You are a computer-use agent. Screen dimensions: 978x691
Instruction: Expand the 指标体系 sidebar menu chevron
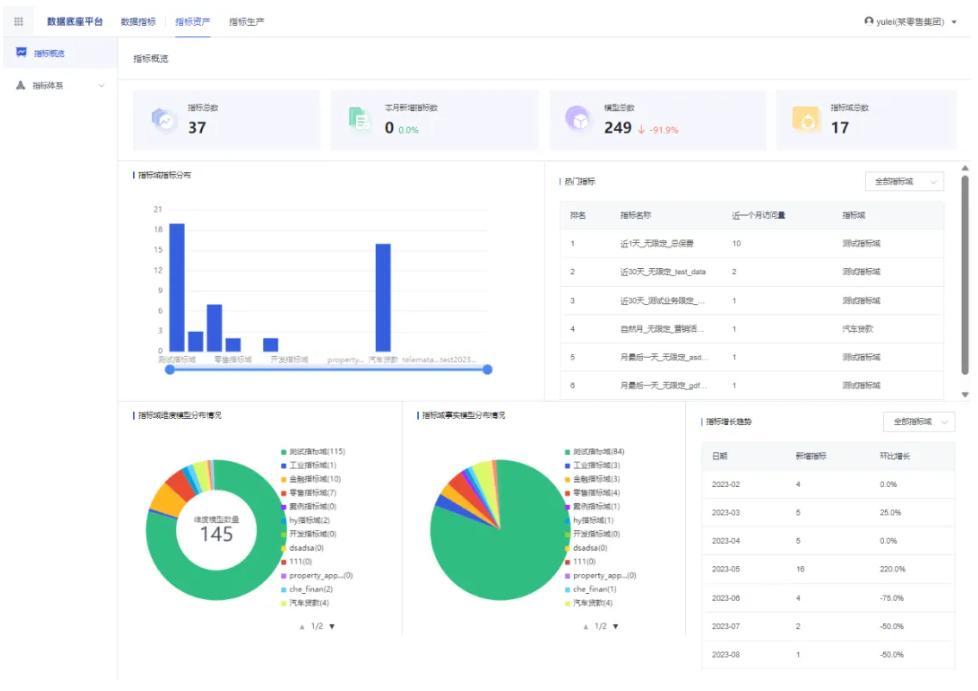pyautogui.click(x=101, y=86)
